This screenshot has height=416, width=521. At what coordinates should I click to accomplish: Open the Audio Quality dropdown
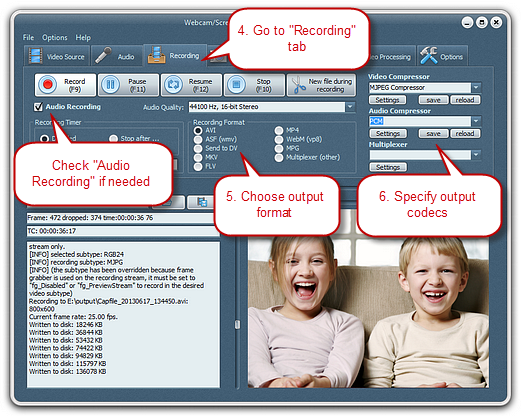click(350, 107)
